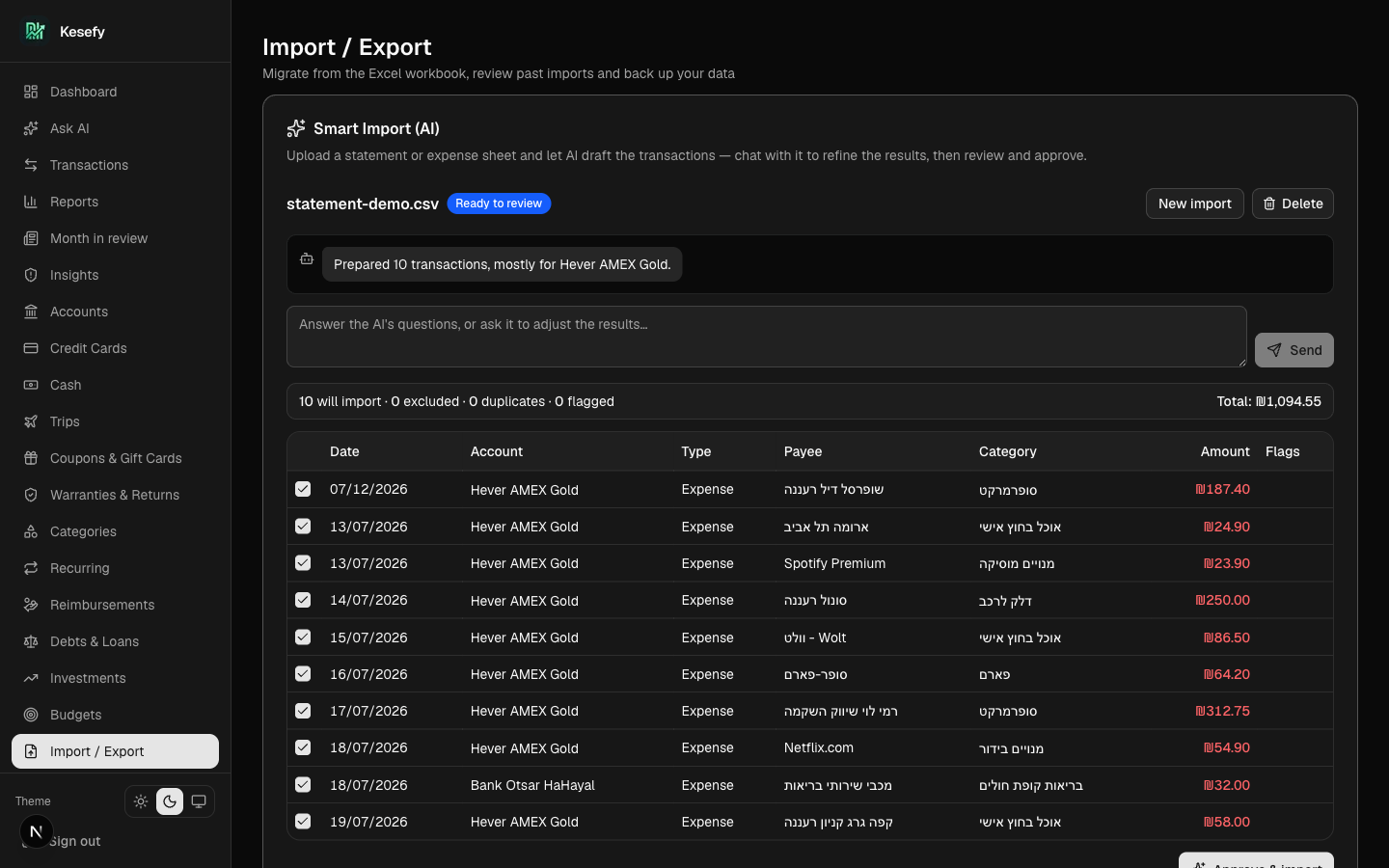Click the Reports bar chart icon
Screen dimensions: 1389x868
31,202
